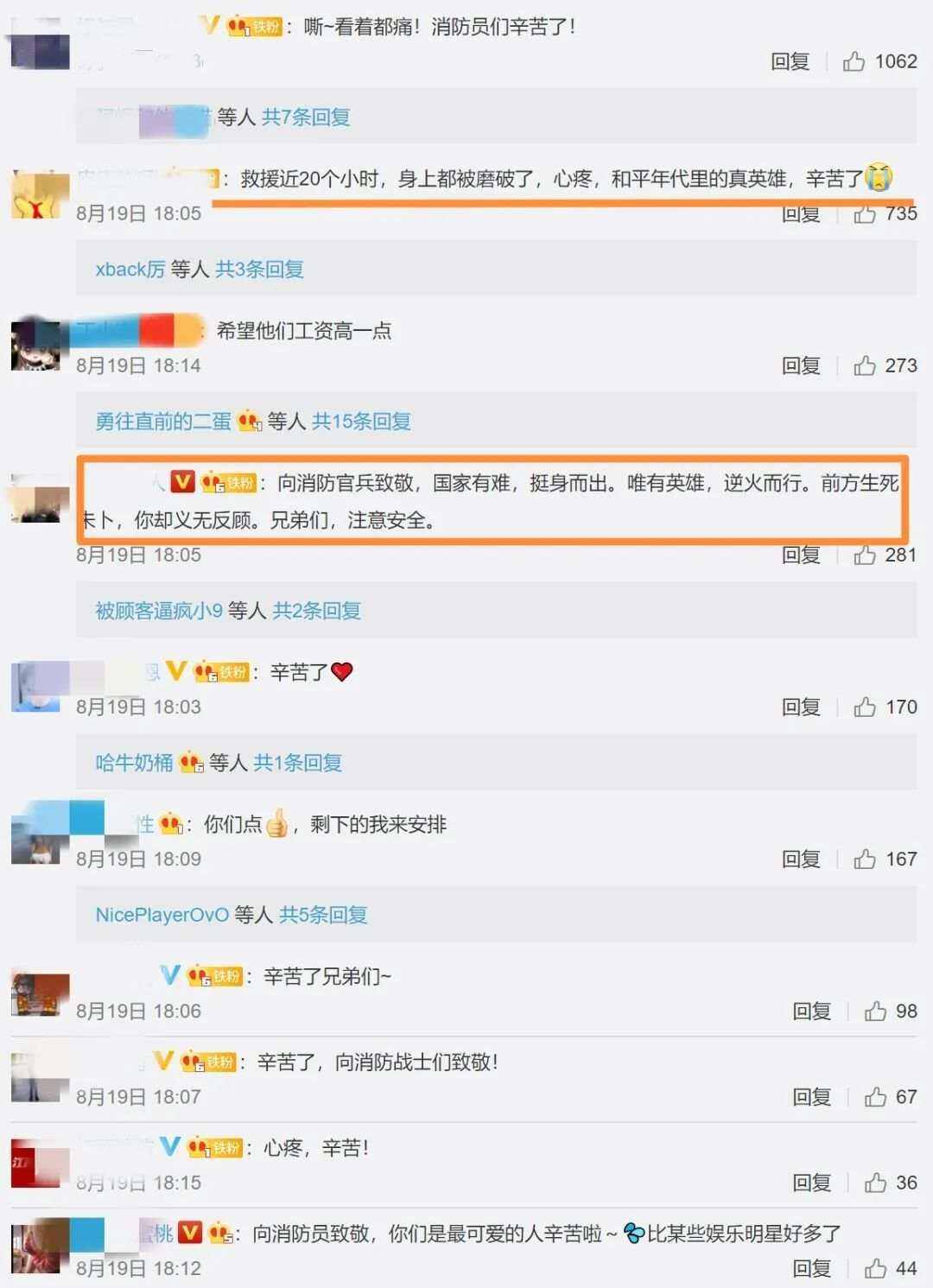Reply to the 辛苦了兄弟们 comment
The width and height of the screenshot is (933, 1288).
[812, 1011]
